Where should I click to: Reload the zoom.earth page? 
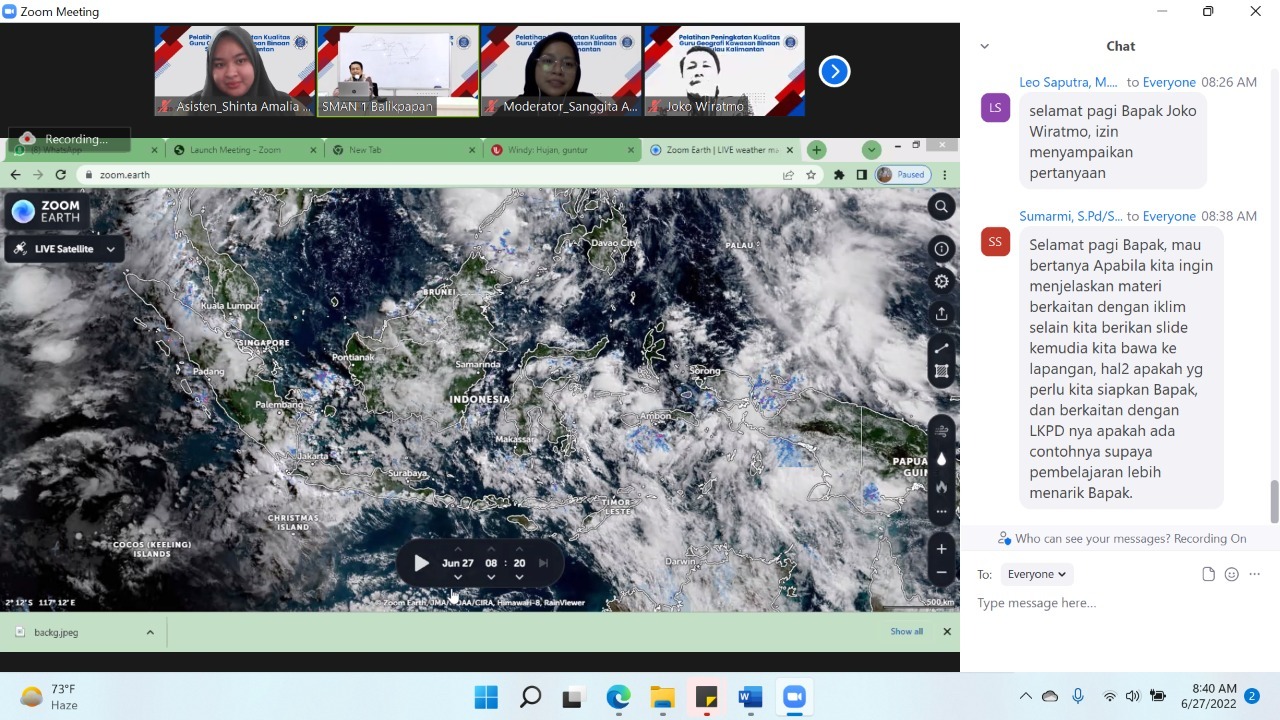coord(61,175)
